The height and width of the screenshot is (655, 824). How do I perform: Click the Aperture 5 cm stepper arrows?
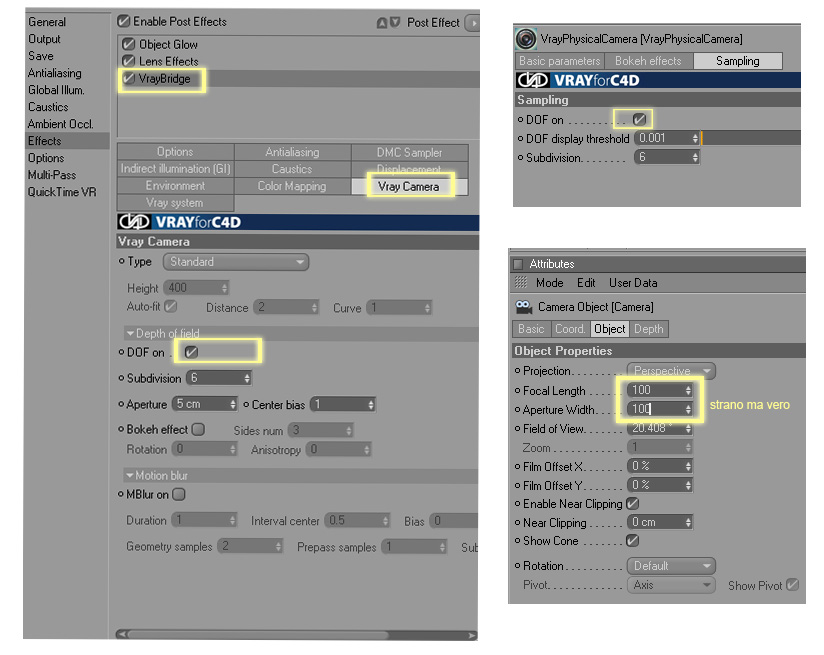(233, 404)
